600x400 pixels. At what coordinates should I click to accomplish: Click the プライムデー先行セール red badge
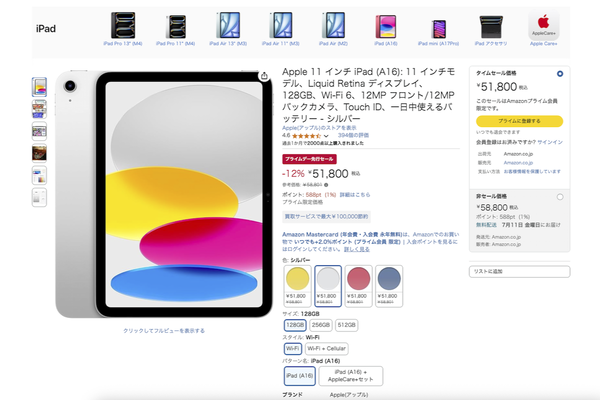pos(309,159)
